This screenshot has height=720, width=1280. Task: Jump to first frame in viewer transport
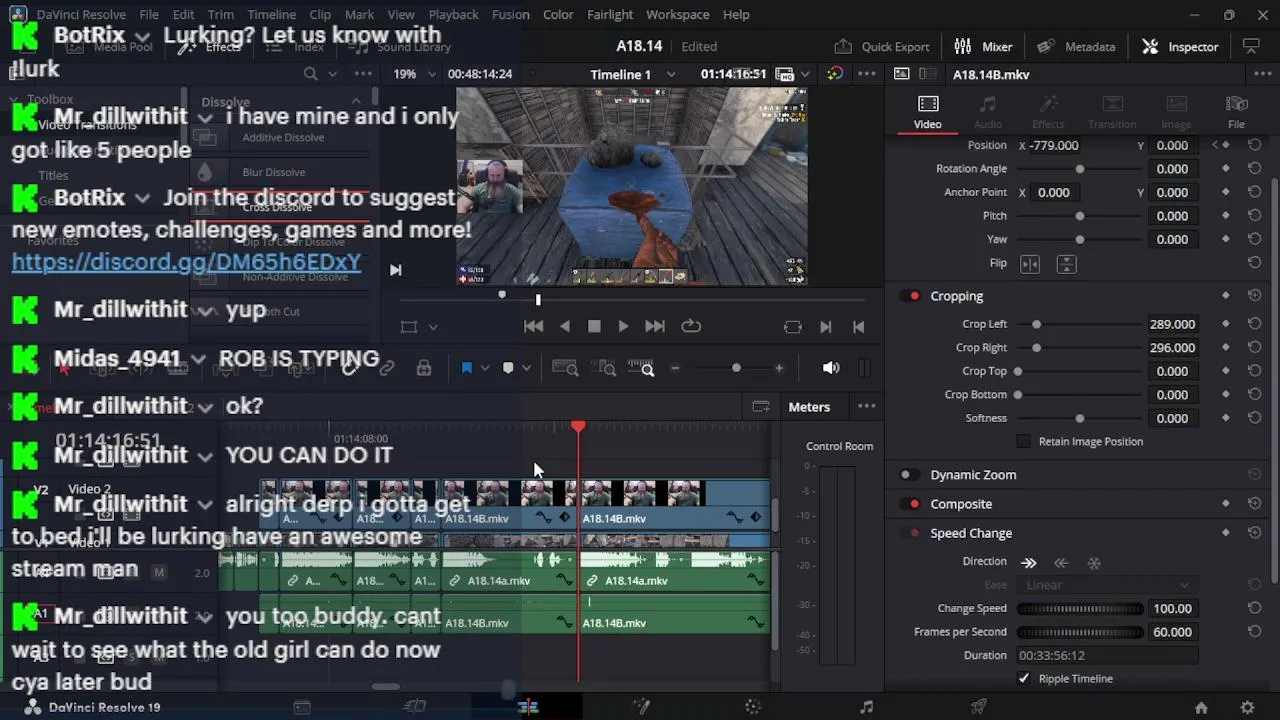coord(533,326)
